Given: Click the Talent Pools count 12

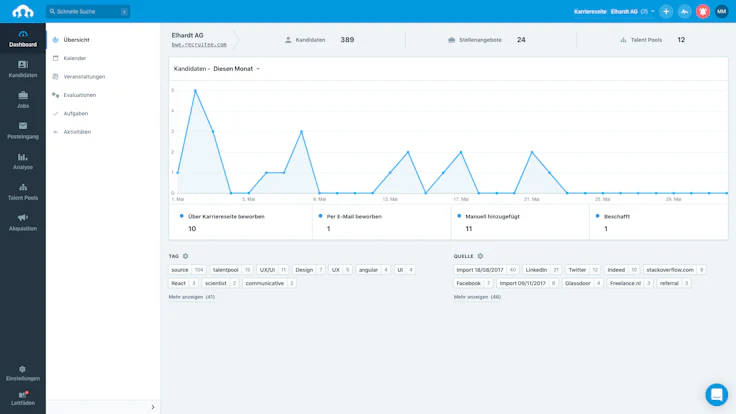Looking at the screenshot, I should pos(681,40).
